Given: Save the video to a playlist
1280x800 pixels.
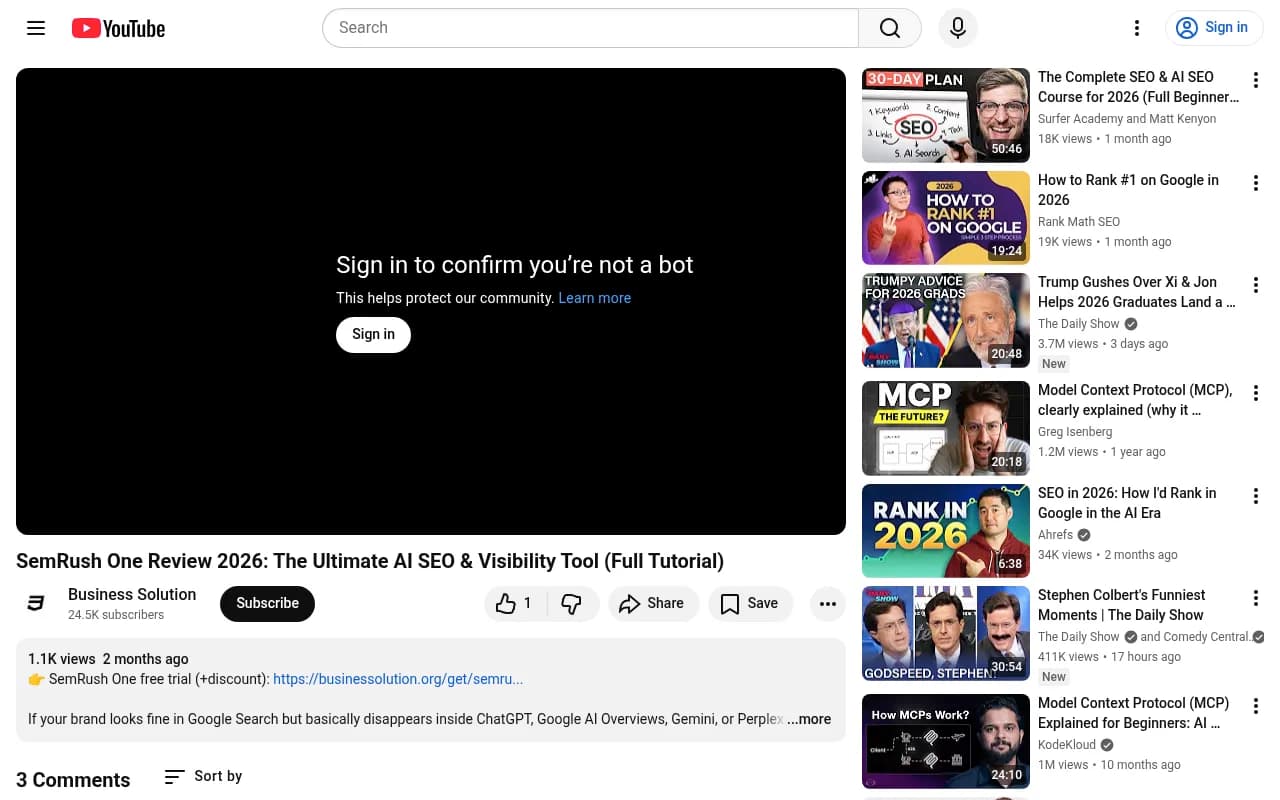Looking at the screenshot, I should pos(750,603).
